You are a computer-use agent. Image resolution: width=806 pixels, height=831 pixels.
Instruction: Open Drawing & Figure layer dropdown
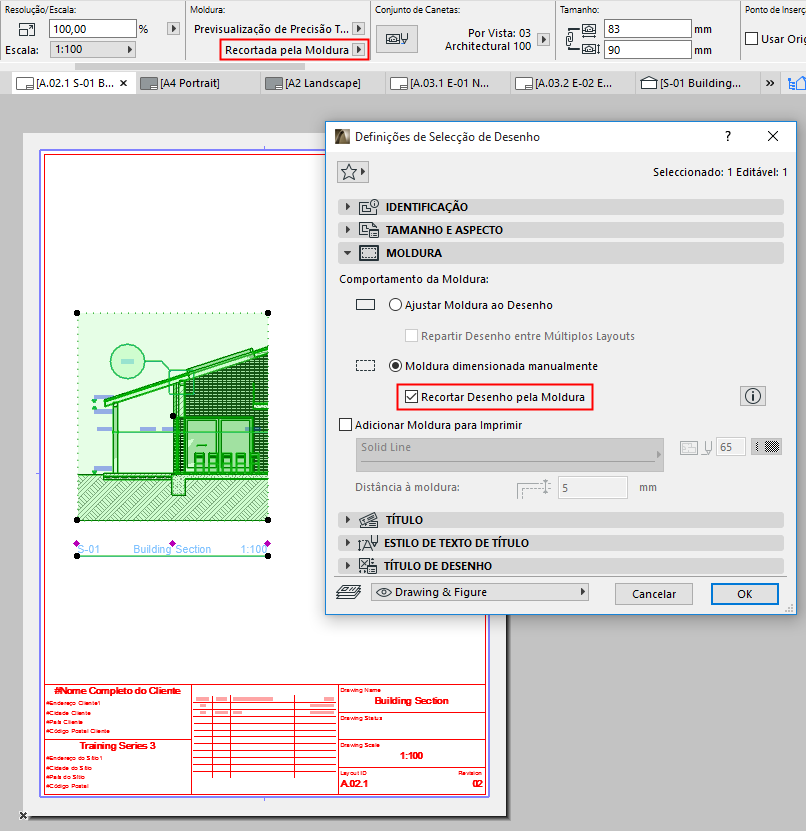480,592
